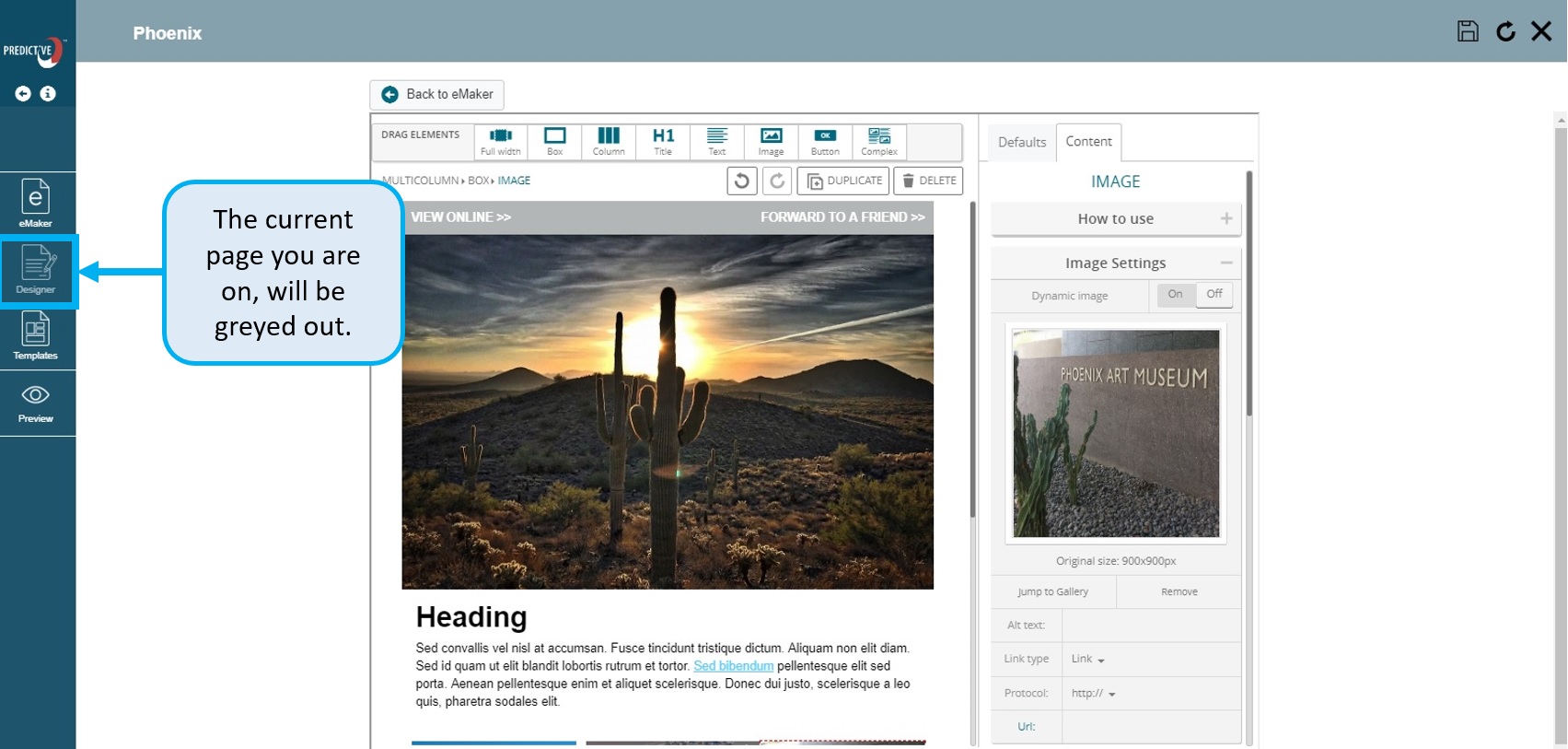
Task: Pick the Box drag element
Action: (554, 142)
